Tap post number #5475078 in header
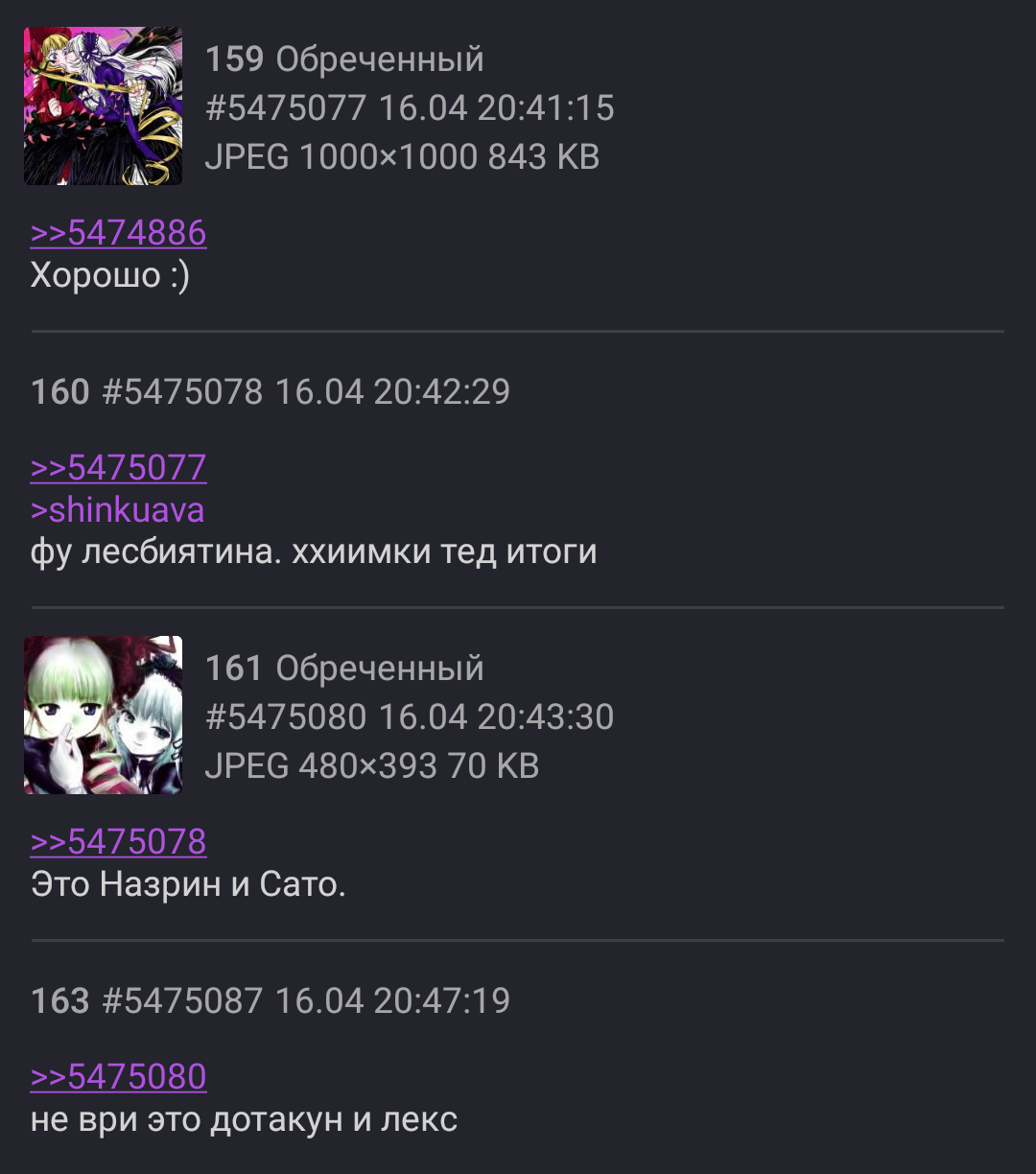The image size is (1036, 1174). click(x=182, y=391)
